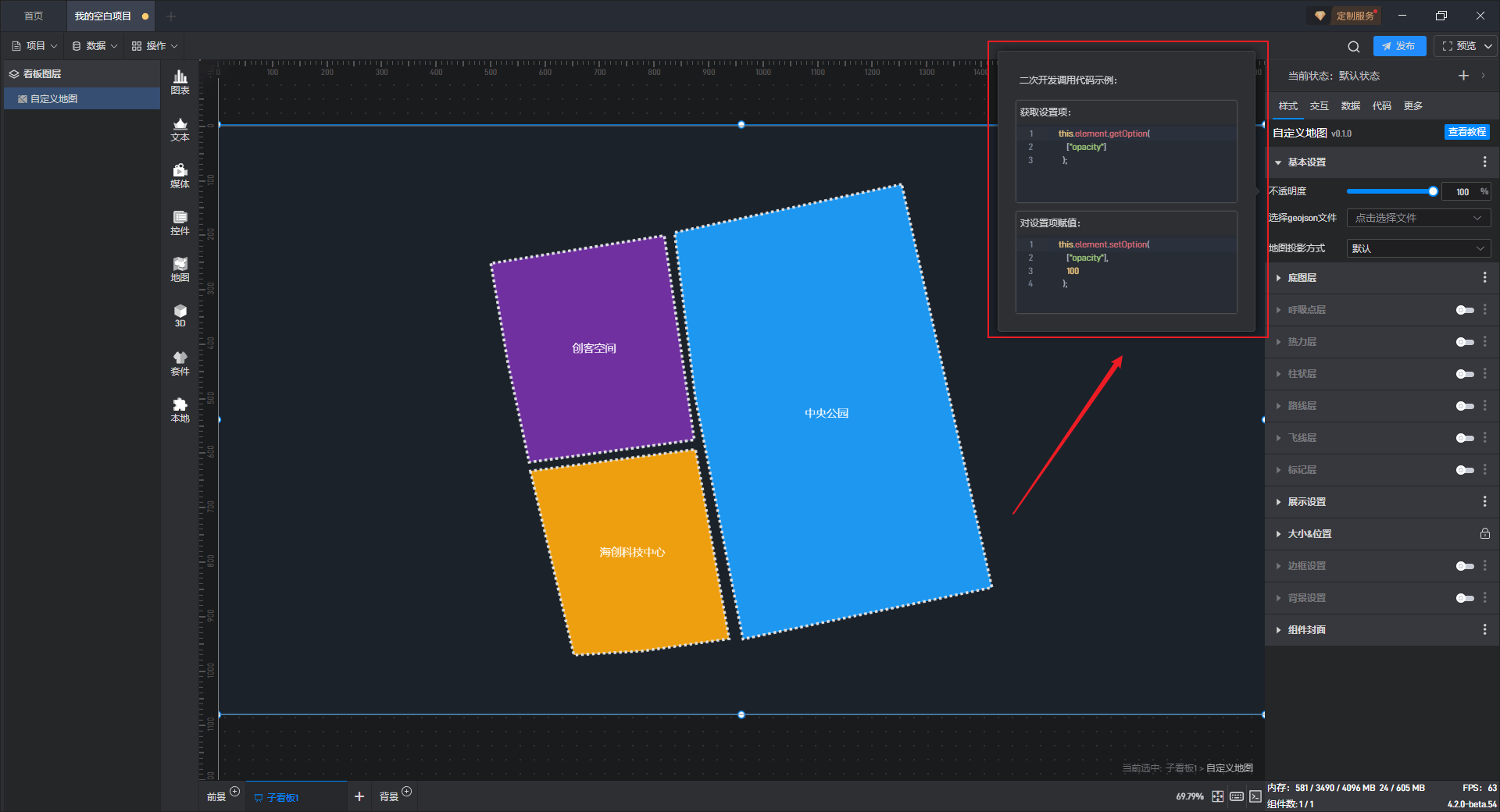This screenshot has width=1500, height=812.
Task: Switch to the 交互 tab
Action: 1319,106
